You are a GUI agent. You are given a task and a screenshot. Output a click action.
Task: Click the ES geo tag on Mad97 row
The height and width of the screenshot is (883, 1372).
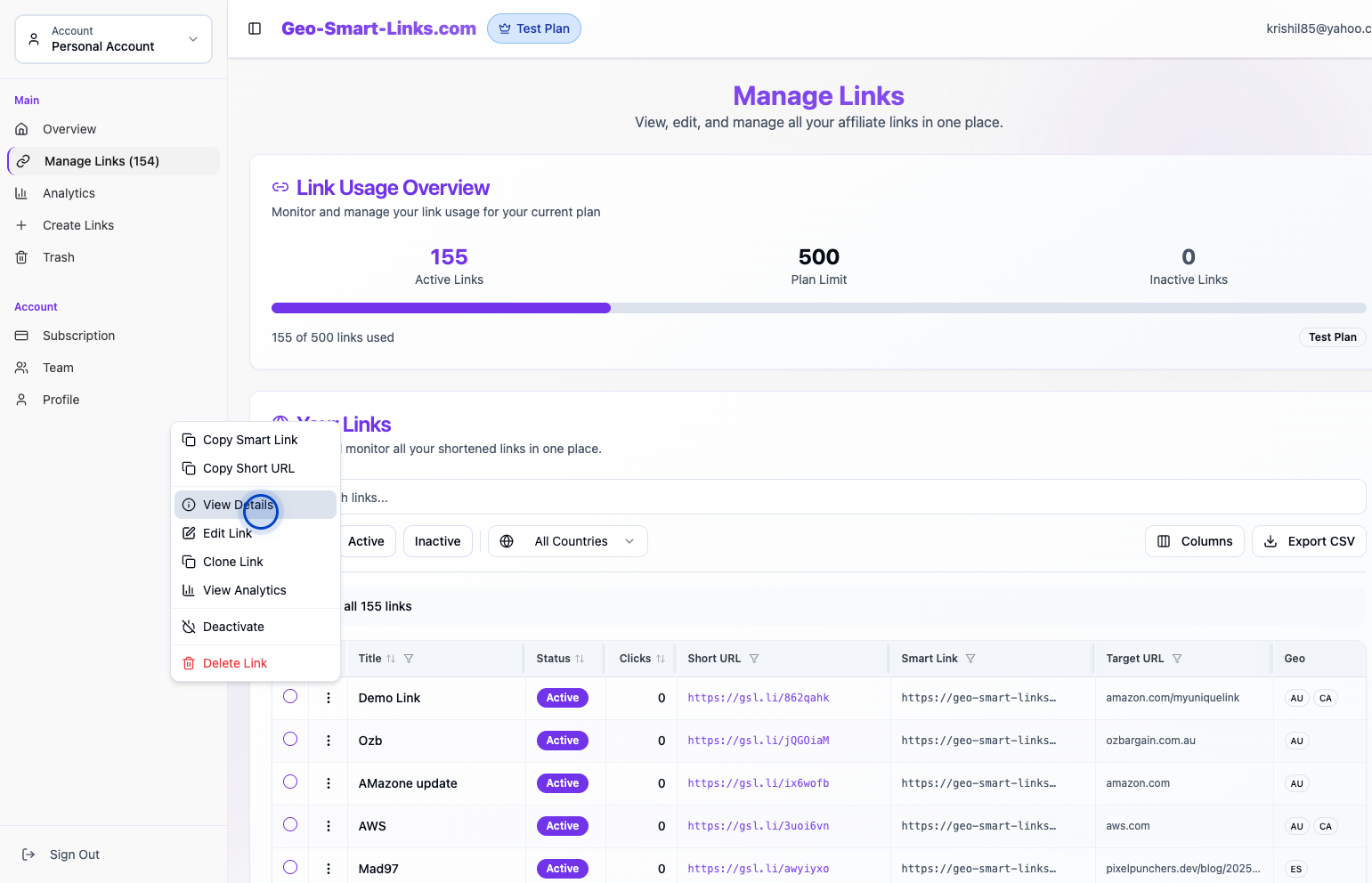tap(1296, 869)
